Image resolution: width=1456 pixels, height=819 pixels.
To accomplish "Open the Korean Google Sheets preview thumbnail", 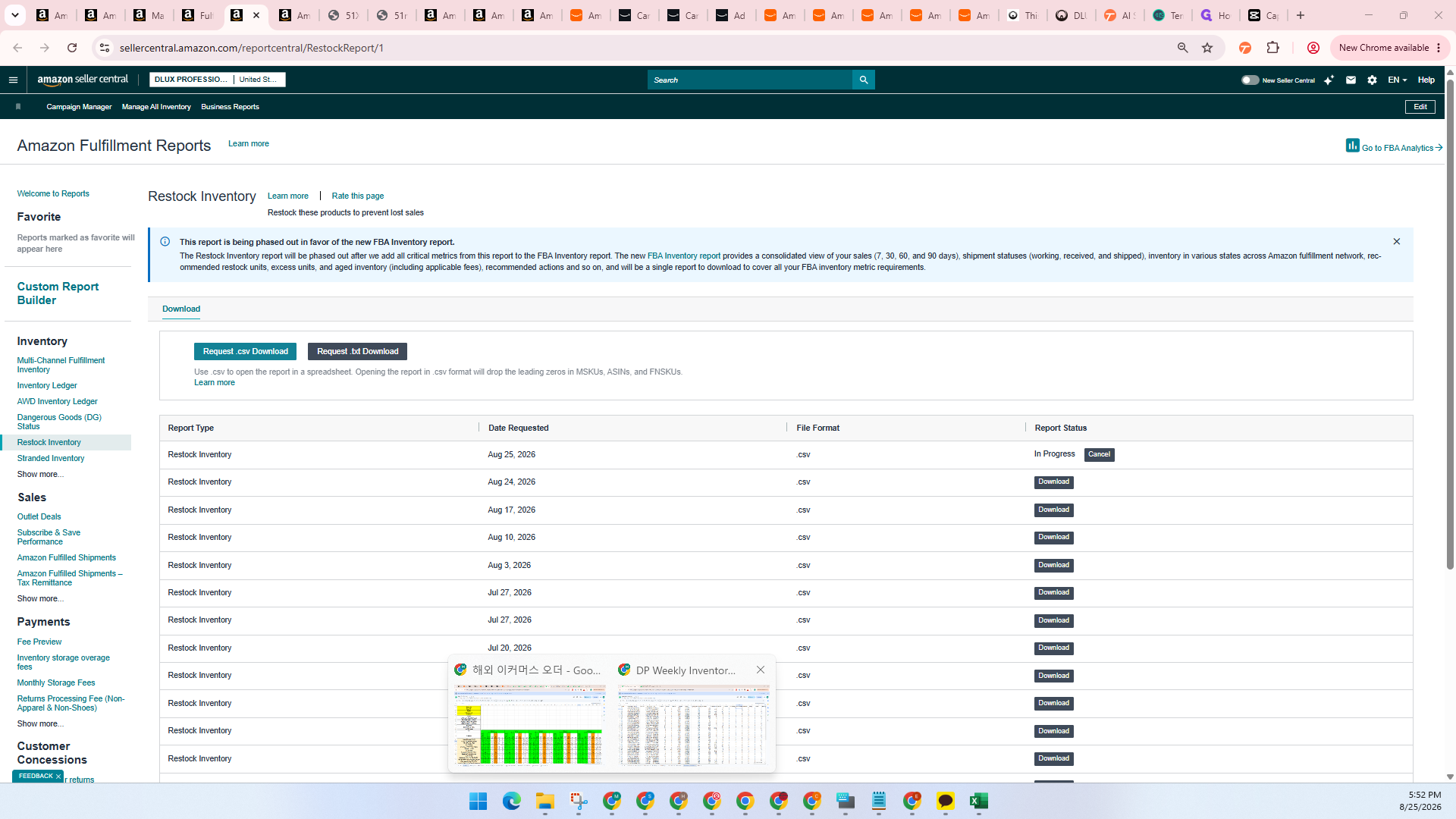I will pyautogui.click(x=530, y=724).
